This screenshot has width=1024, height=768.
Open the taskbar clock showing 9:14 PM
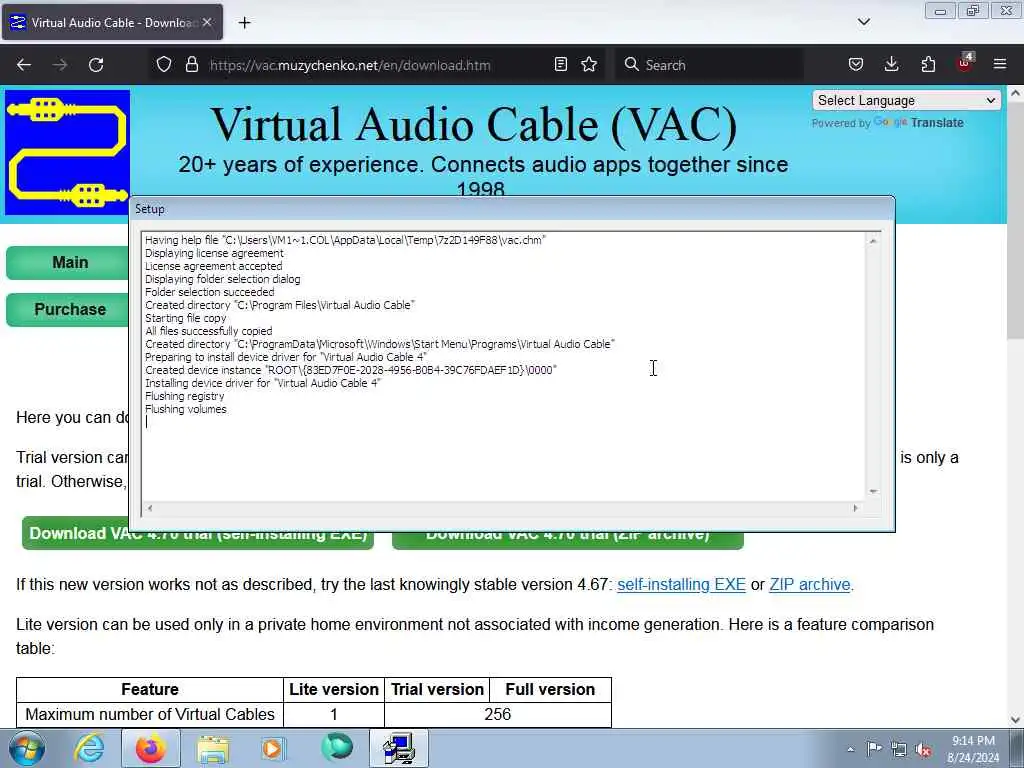point(973,749)
